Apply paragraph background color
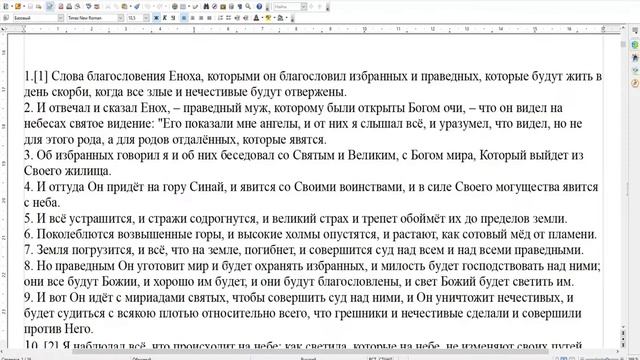Image resolution: width=640 pixels, height=360 pixels. tap(280, 18)
